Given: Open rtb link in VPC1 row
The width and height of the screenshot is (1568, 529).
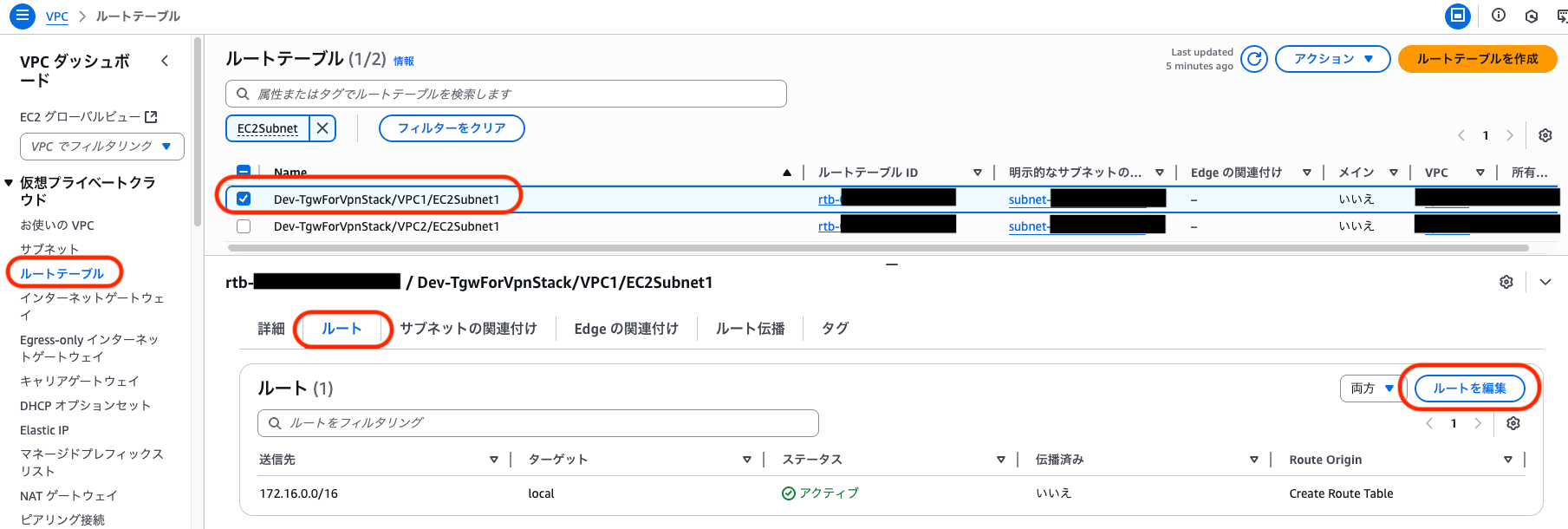Looking at the screenshot, I should tap(829, 199).
